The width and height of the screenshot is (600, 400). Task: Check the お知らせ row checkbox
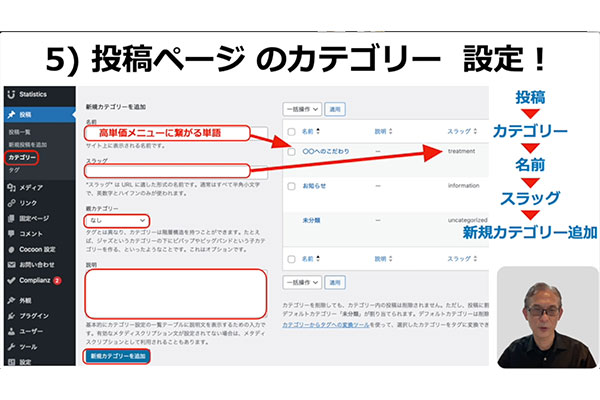click(292, 186)
